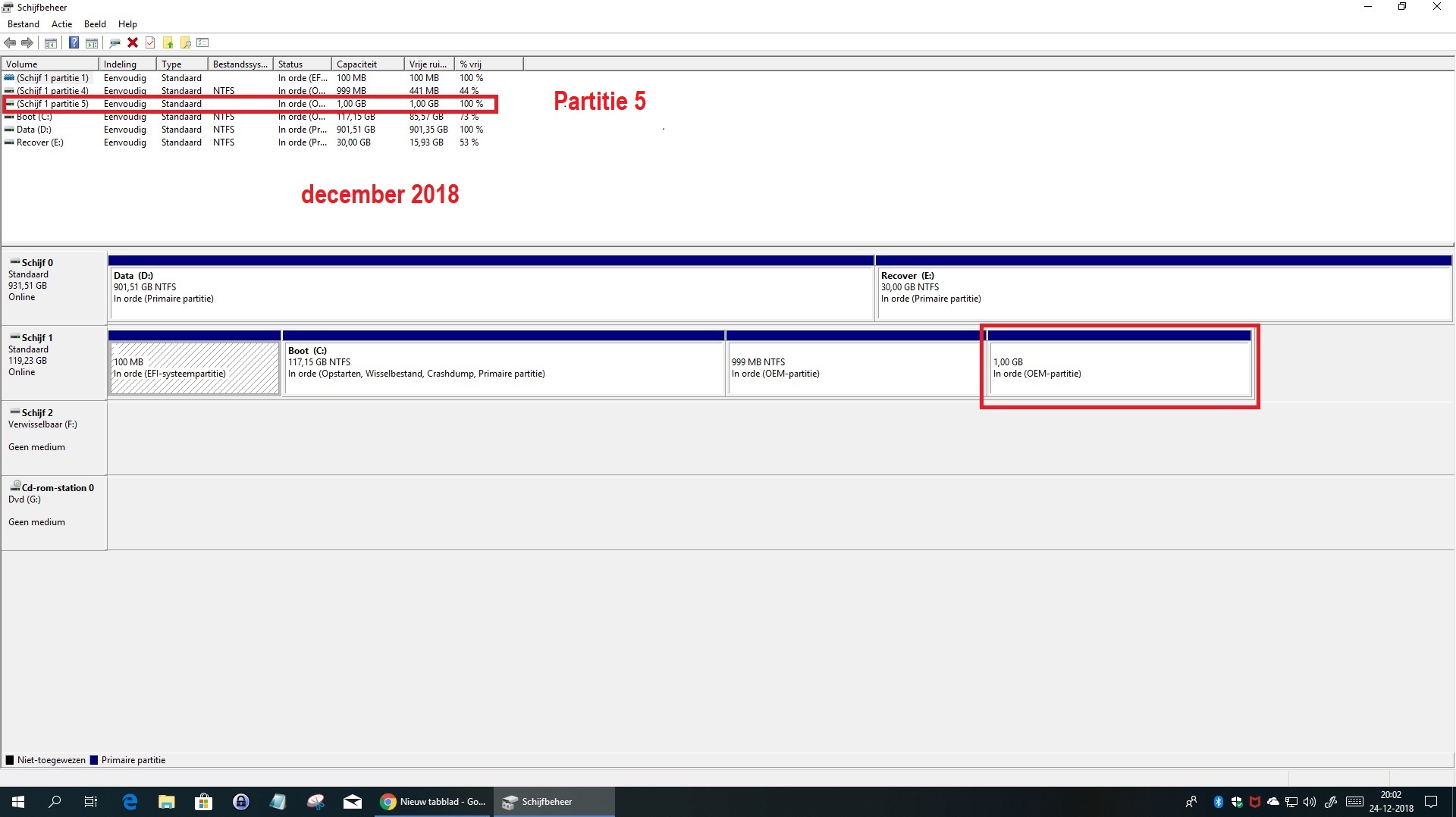Image resolution: width=1456 pixels, height=817 pixels.
Task: Open the Actie menu
Action: tap(61, 24)
